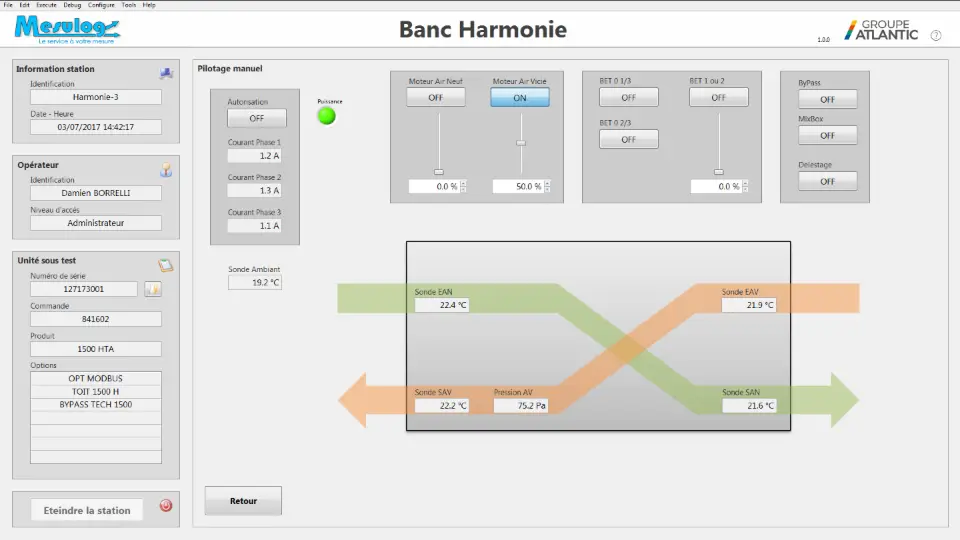Select the BYPASS TECH 1500 option row
This screenshot has height=540, width=960.
(x=96, y=404)
